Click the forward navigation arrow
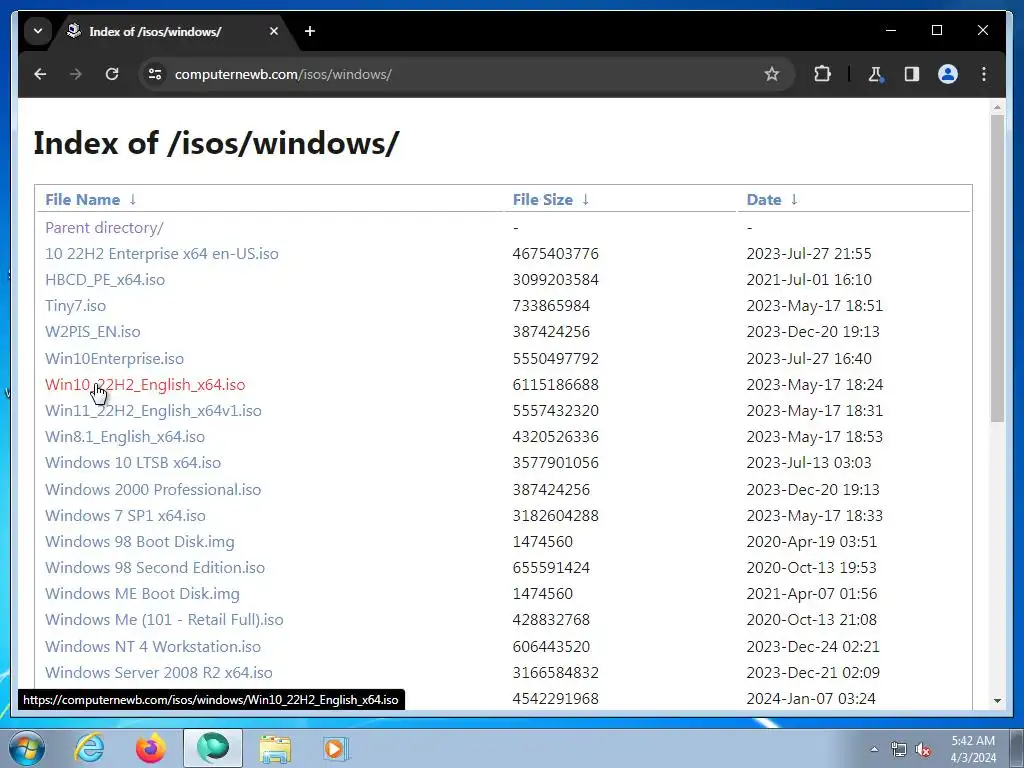 [x=76, y=74]
